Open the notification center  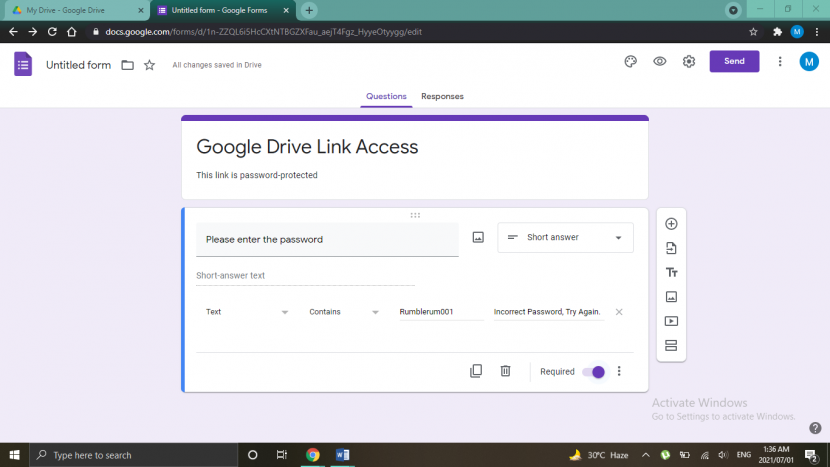click(x=811, y=455)
